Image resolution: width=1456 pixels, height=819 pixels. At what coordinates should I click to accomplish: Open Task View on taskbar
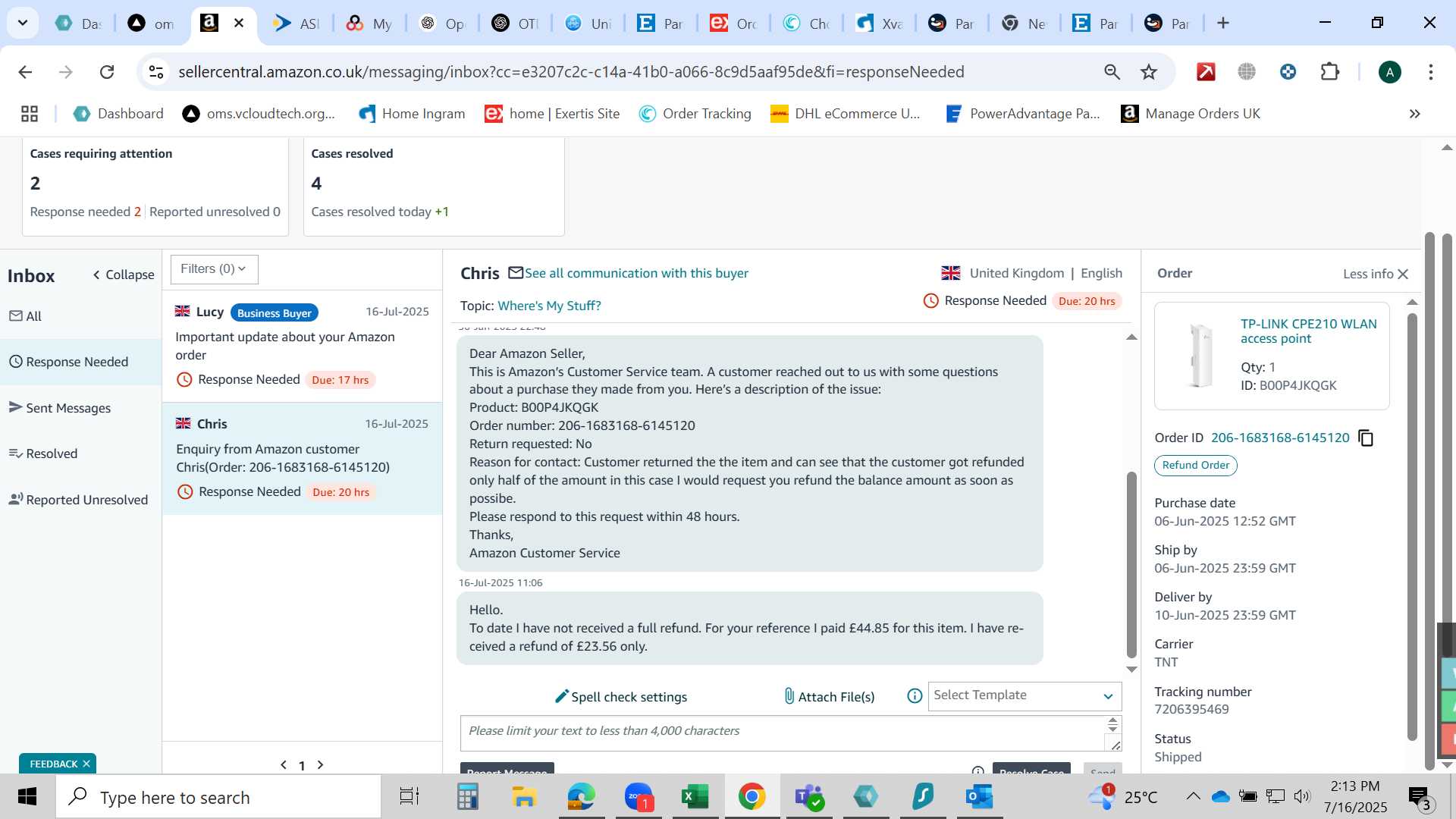[x=409, y=797]
